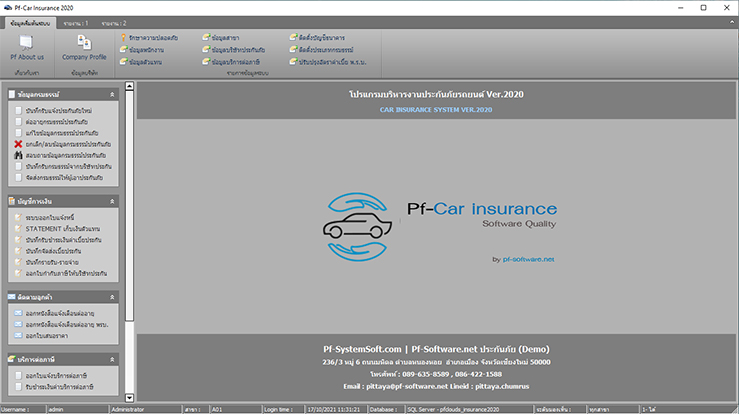Collapse ribbon with top-right arrow
The image size is (739, 414).
tap(732, 22)
